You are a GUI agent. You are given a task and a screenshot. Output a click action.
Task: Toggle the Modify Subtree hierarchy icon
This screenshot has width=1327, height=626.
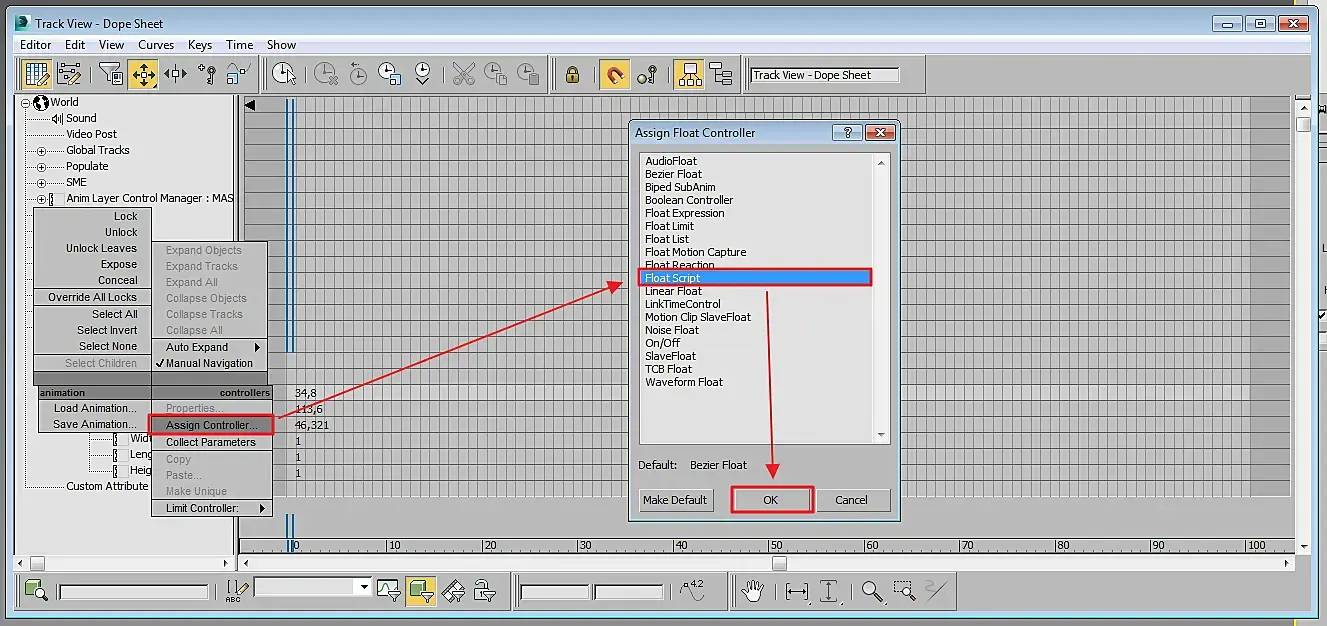[689, 74]
